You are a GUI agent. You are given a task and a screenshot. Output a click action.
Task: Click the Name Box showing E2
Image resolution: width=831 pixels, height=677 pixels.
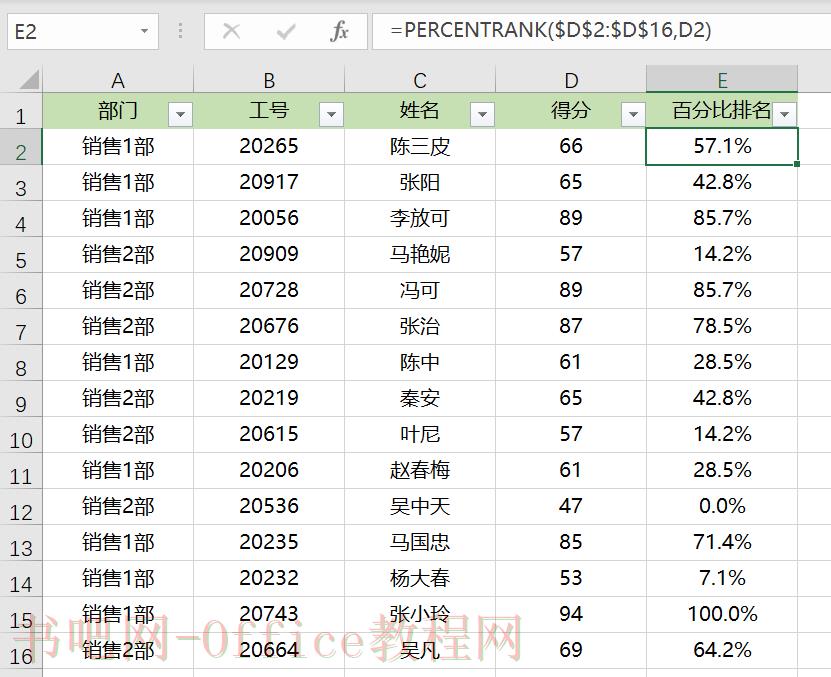pos(83,32)
